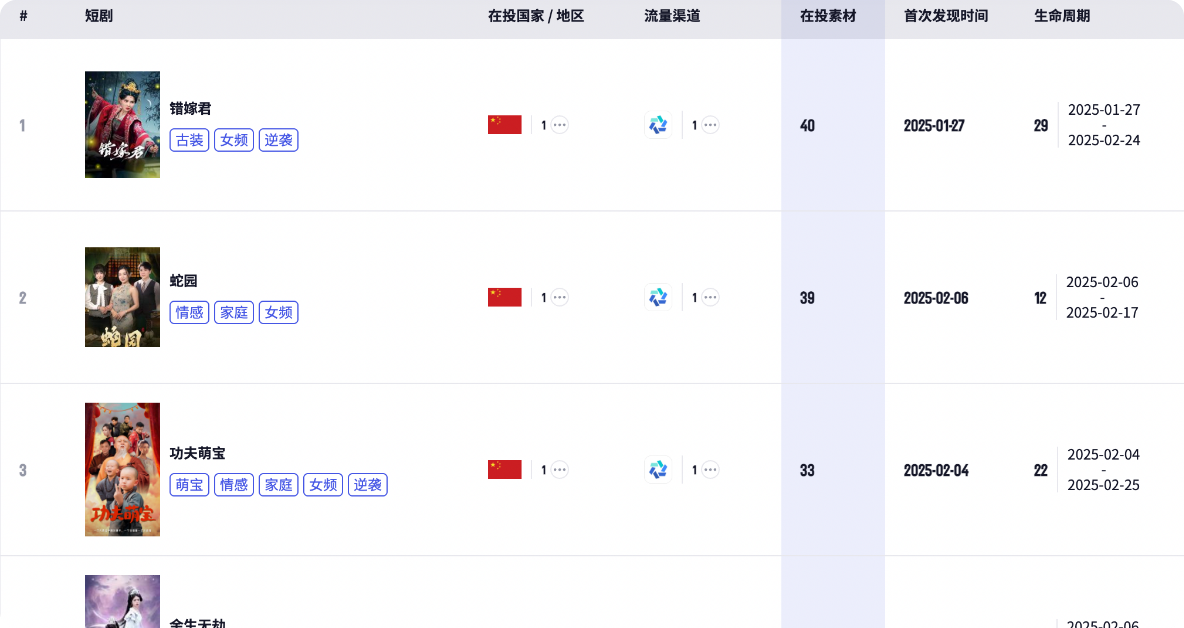The height and width of the screenshot is (628, 1184).
Task: Click China flag icon for 蛇园
Action: (504, 297)
